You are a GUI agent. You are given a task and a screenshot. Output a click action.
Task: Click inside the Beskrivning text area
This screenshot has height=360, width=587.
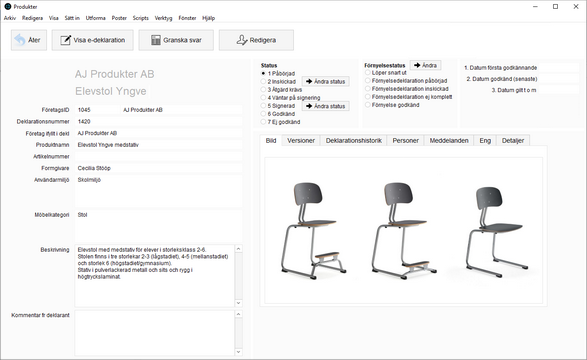(x=155, y=276)
